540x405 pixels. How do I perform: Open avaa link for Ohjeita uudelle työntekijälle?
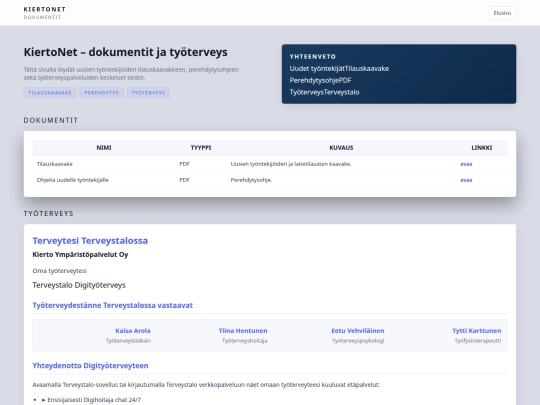tap(466, 180)
